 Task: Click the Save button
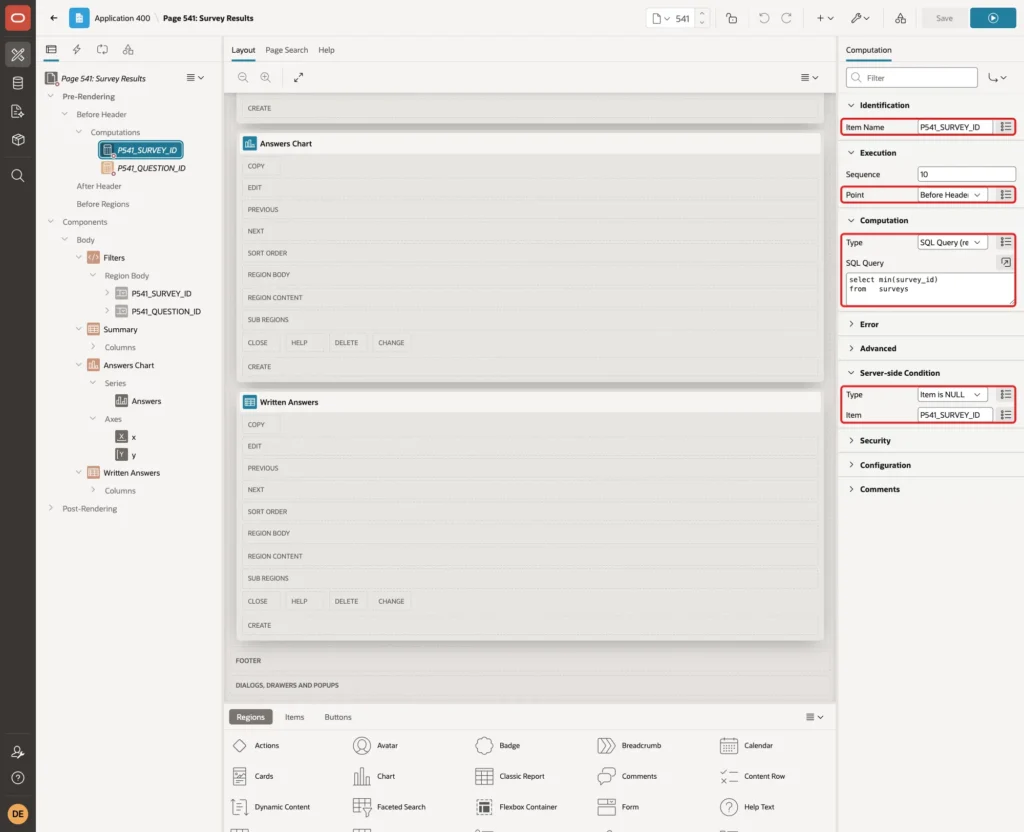[x=944, y=18]
